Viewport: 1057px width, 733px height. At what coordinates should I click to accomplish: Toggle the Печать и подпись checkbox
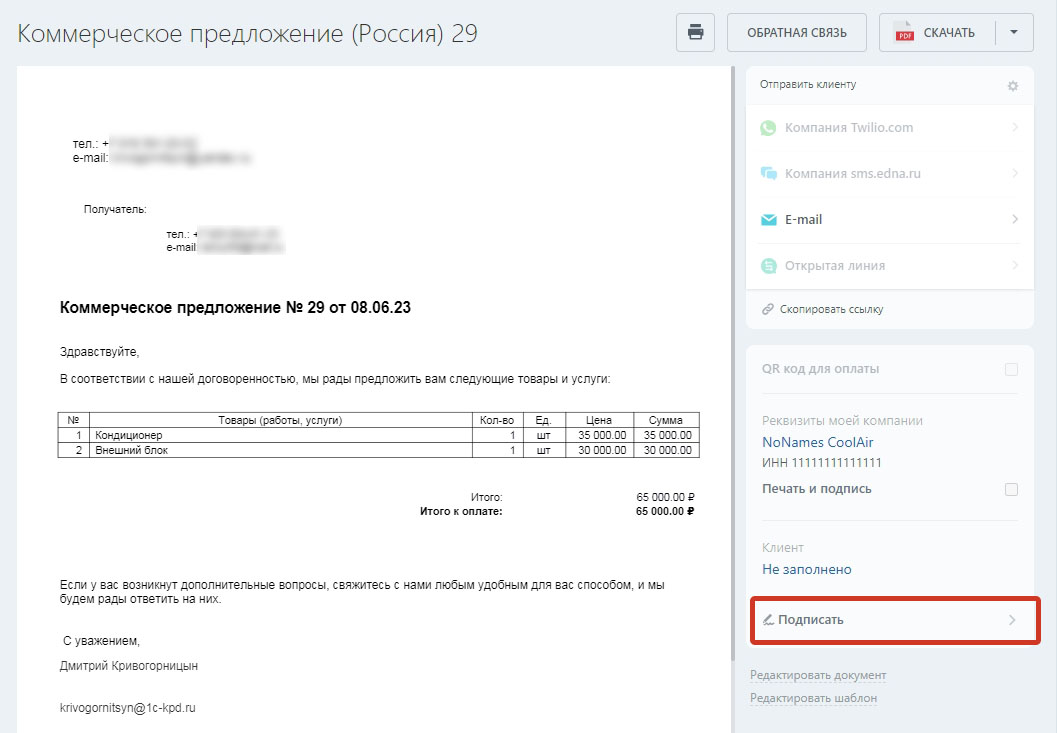click(1011, 489)
